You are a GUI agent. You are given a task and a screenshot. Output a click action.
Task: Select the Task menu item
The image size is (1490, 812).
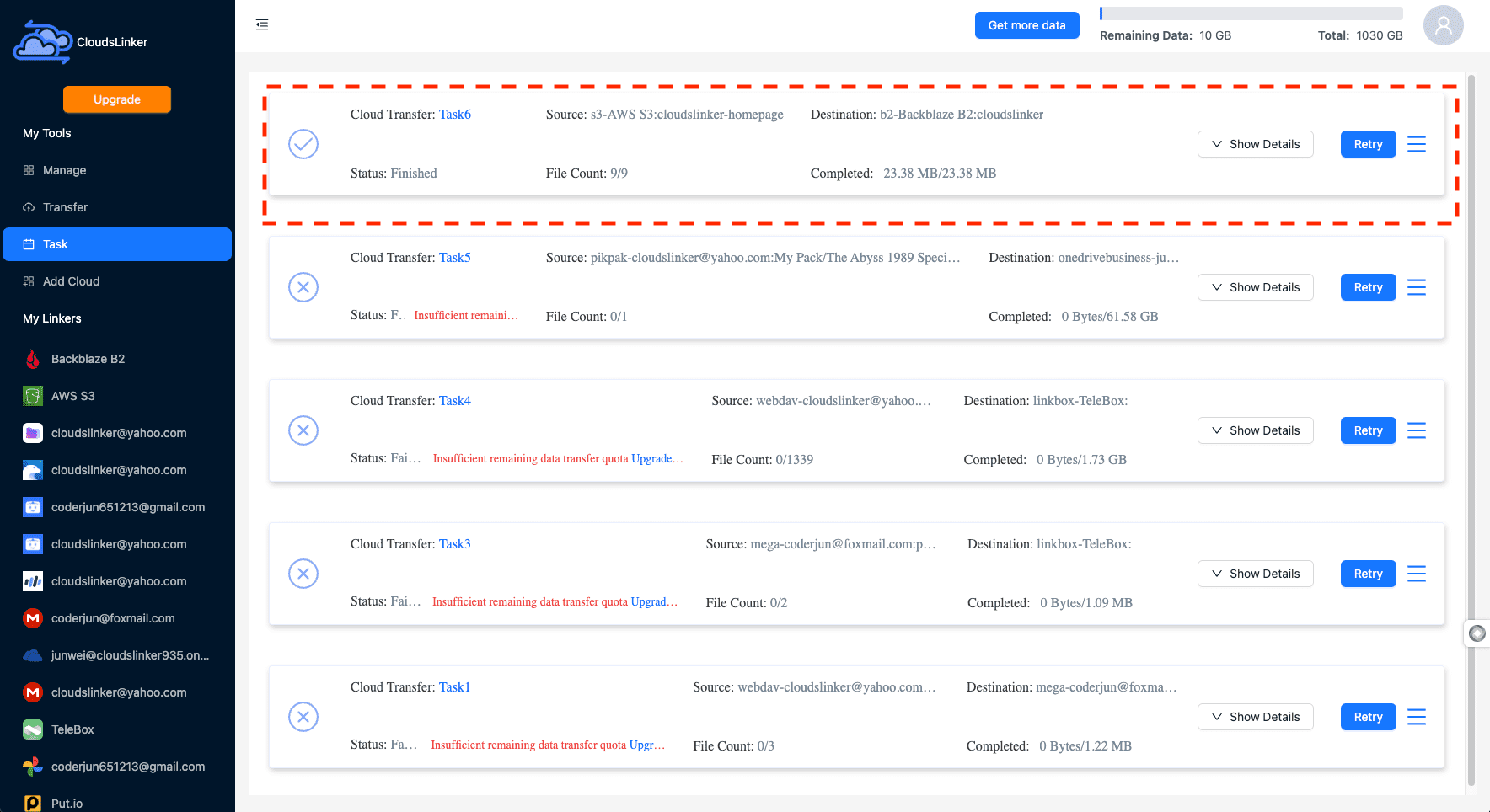pos(117,244)
